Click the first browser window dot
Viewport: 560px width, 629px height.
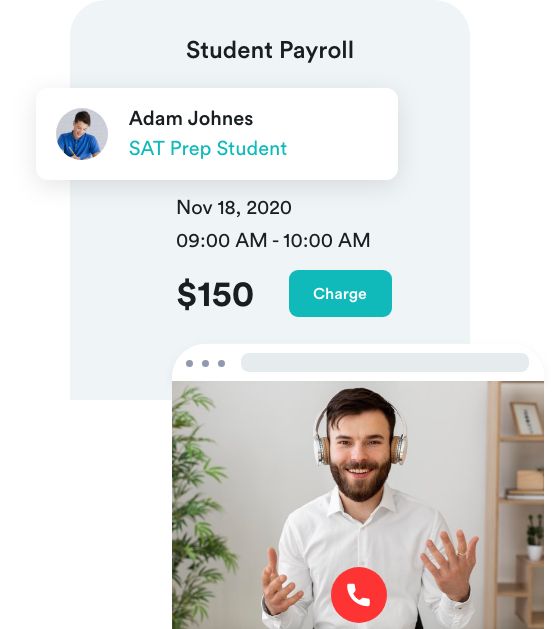pyautogui.click(x=190, y=363)
